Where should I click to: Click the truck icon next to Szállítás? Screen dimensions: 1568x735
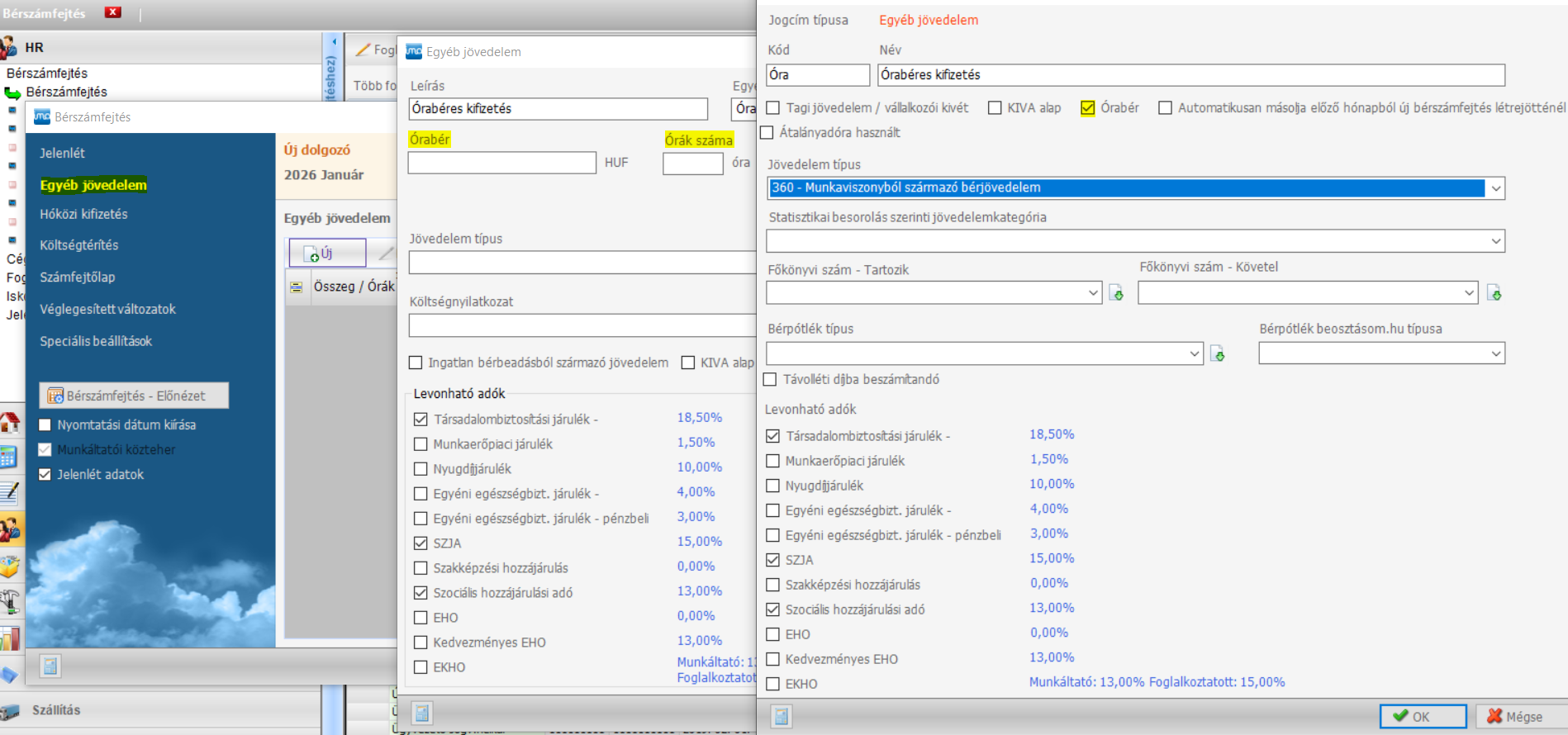point(10,711)
